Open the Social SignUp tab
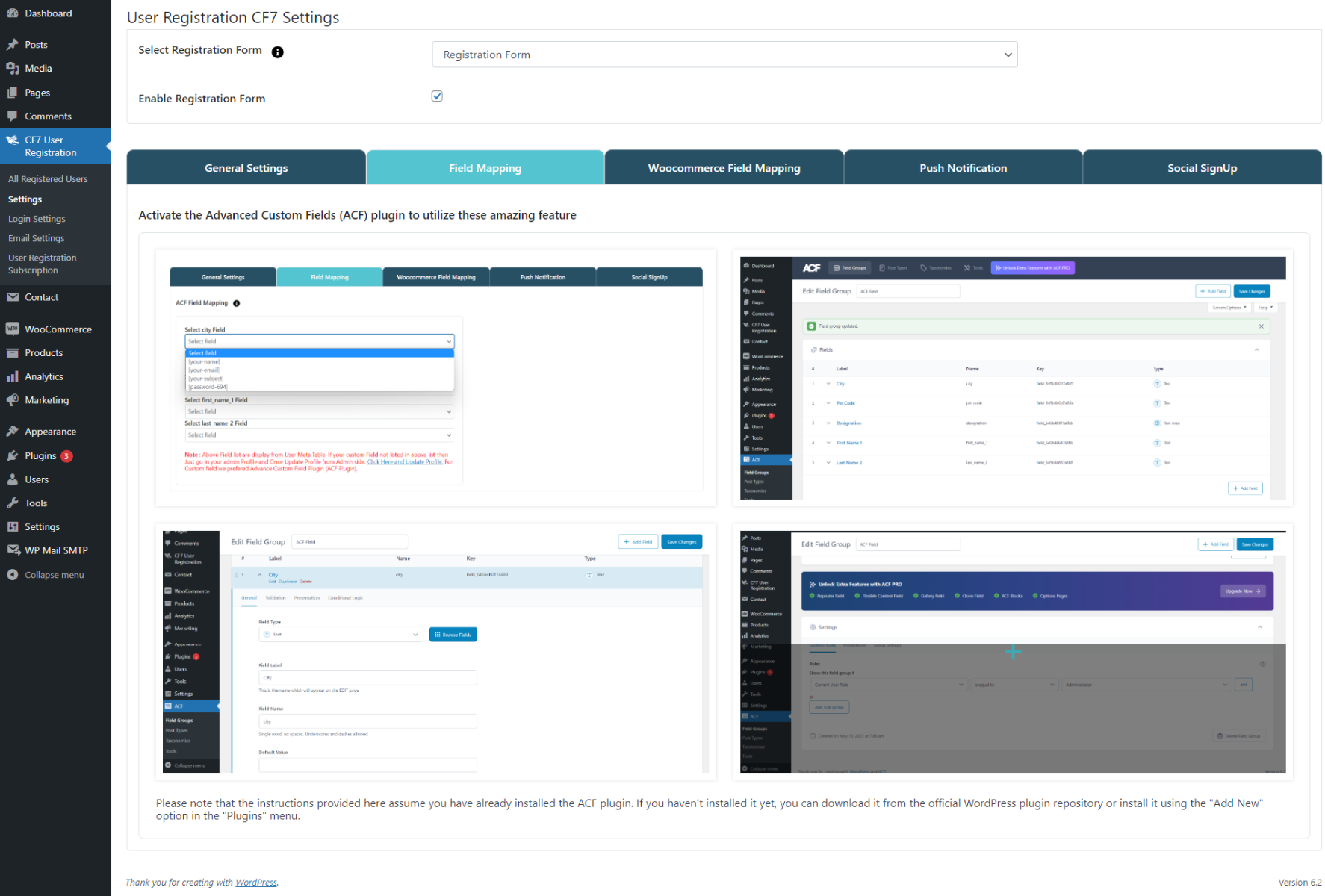The height and width of the screenshot is (896, 1325). coord(1202,168)
